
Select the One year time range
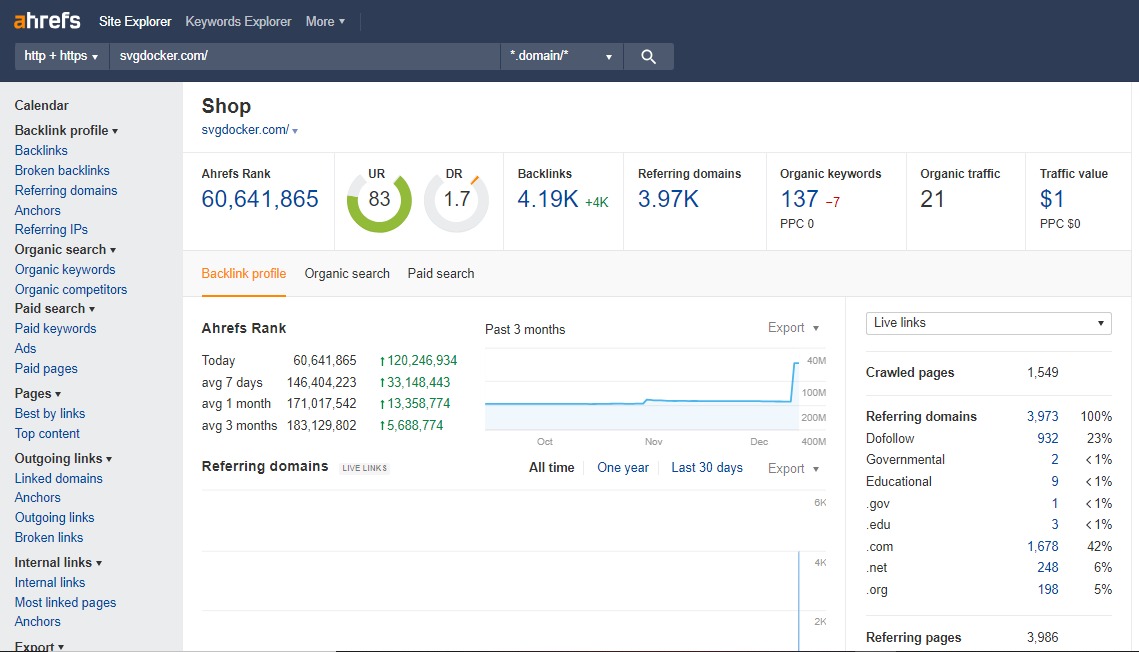click(x=623, y=468)
